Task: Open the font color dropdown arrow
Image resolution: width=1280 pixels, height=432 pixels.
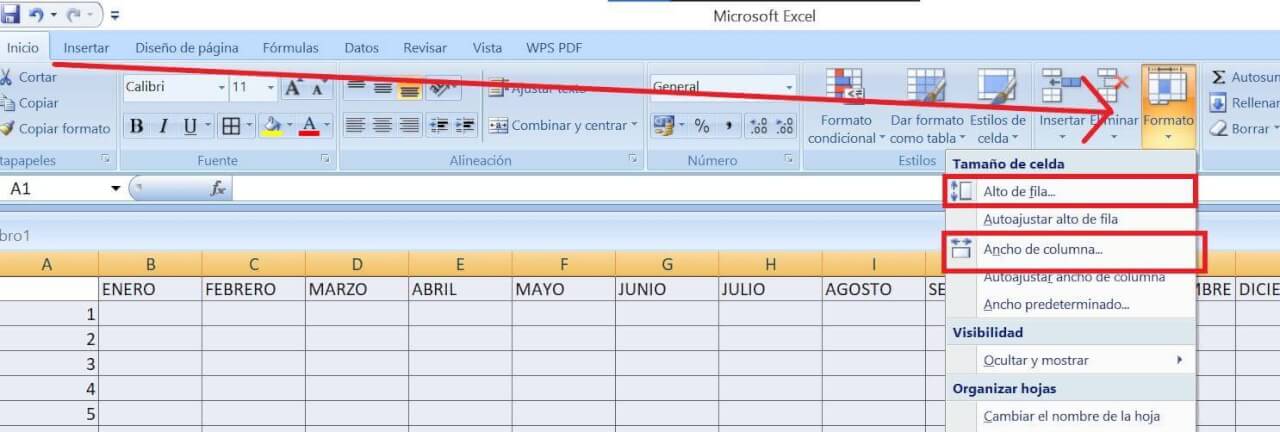Action: tap(327, 126)
